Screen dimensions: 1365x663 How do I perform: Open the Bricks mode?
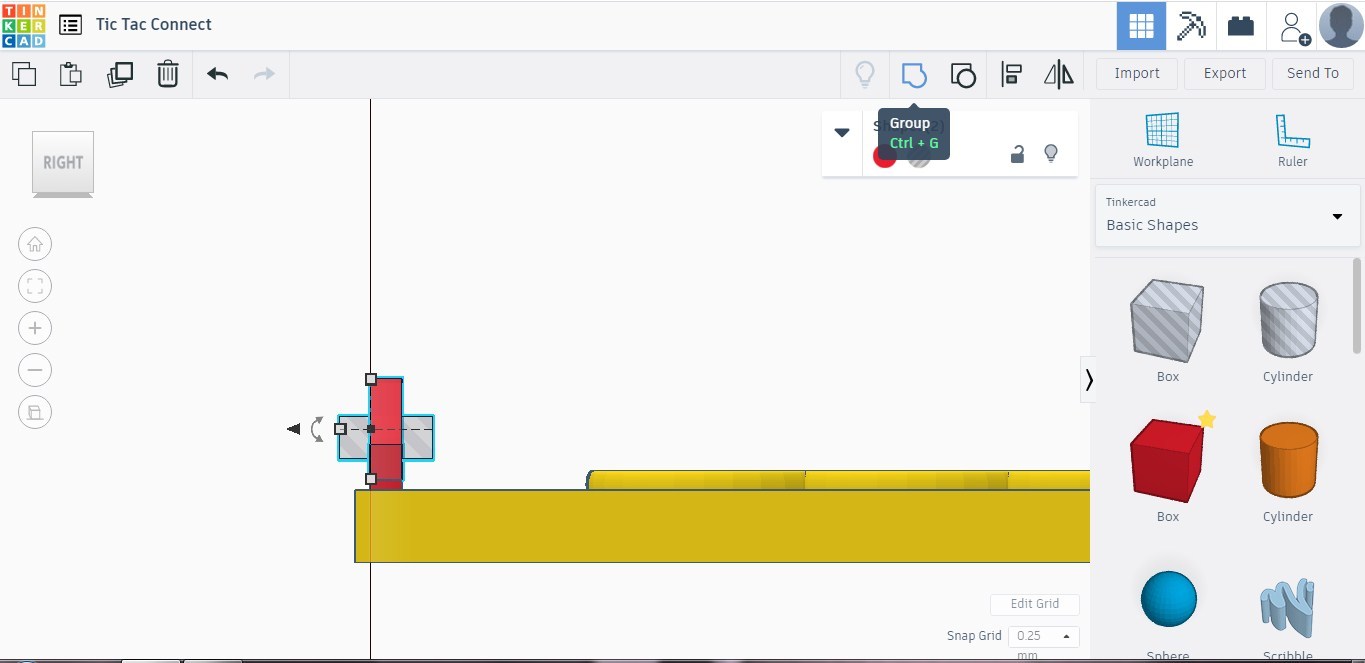pos(1241,26)
